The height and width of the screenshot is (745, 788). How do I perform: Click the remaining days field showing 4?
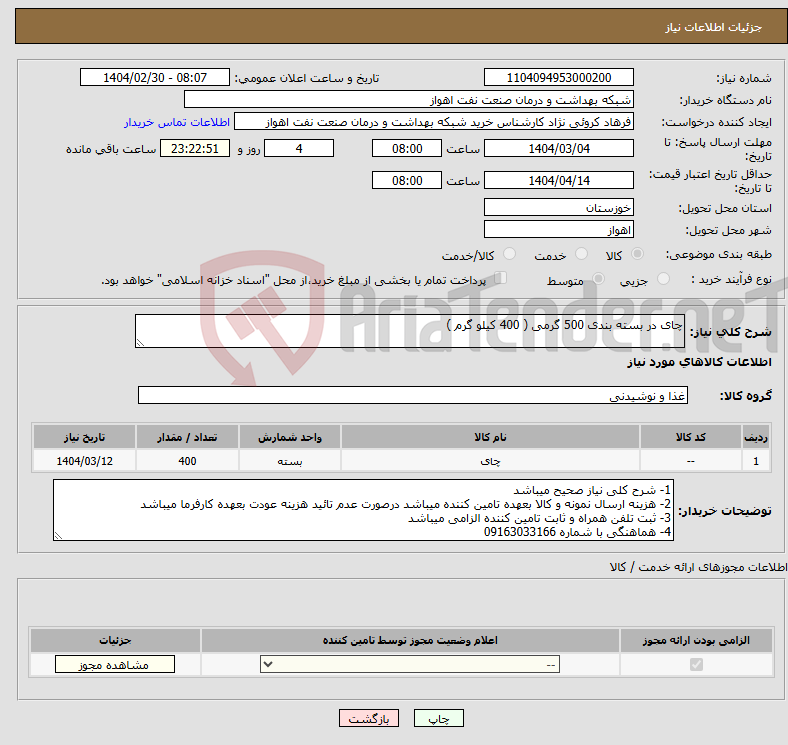[x=299, y=148]
